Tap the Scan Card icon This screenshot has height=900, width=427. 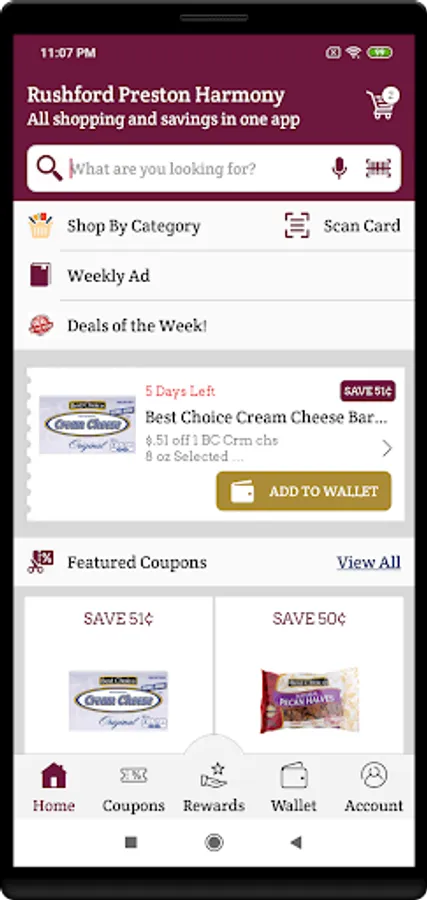point(297,226)
